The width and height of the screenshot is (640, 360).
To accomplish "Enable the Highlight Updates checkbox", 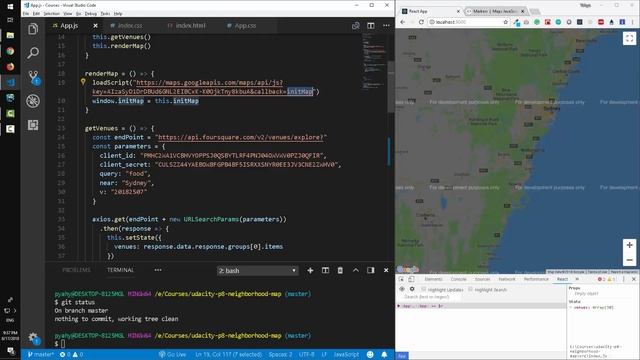I will (424, 289).
